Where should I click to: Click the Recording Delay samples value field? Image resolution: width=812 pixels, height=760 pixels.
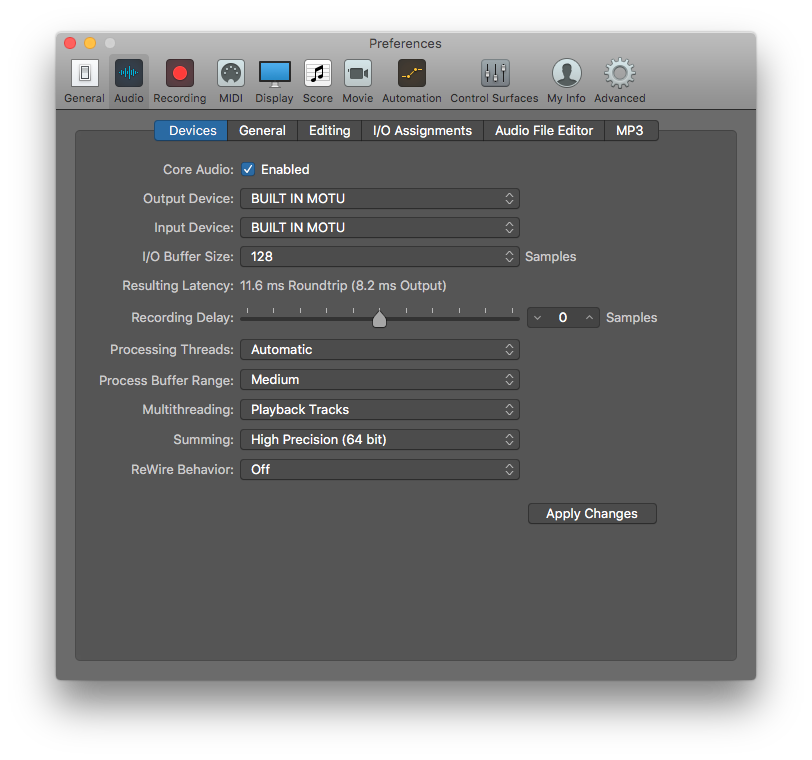563,318
